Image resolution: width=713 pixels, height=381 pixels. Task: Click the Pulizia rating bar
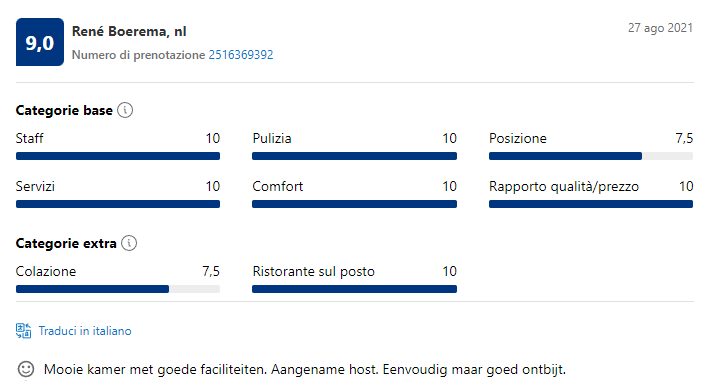(x=354, y=156)
